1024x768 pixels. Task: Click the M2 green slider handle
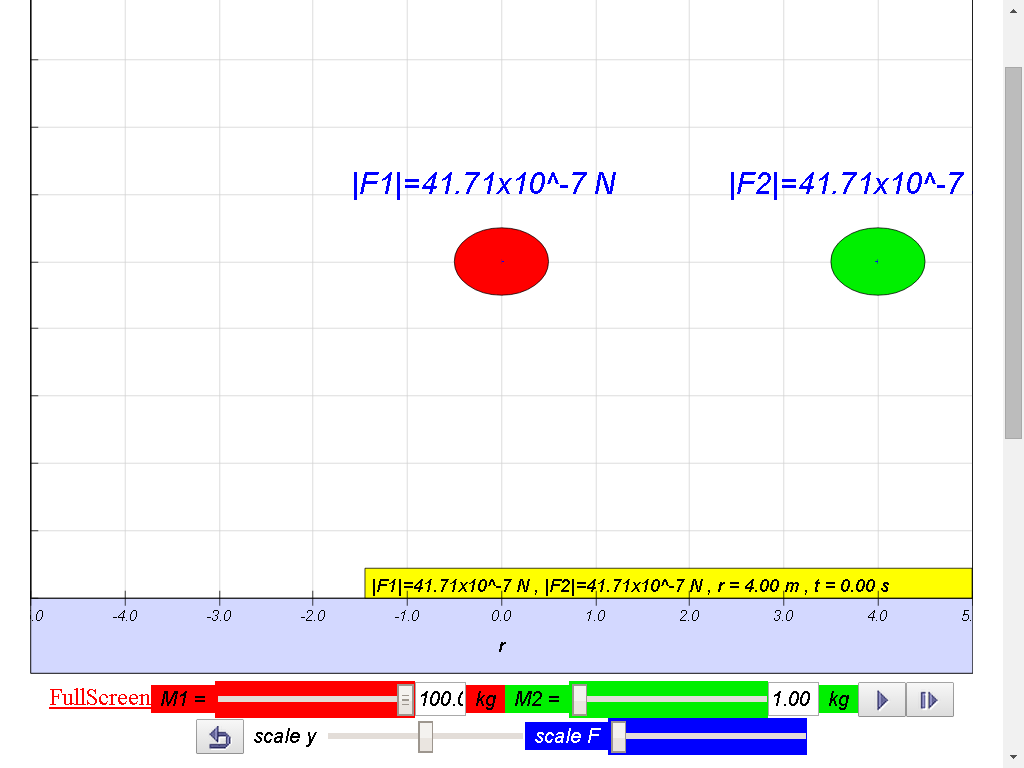point(579,699)
